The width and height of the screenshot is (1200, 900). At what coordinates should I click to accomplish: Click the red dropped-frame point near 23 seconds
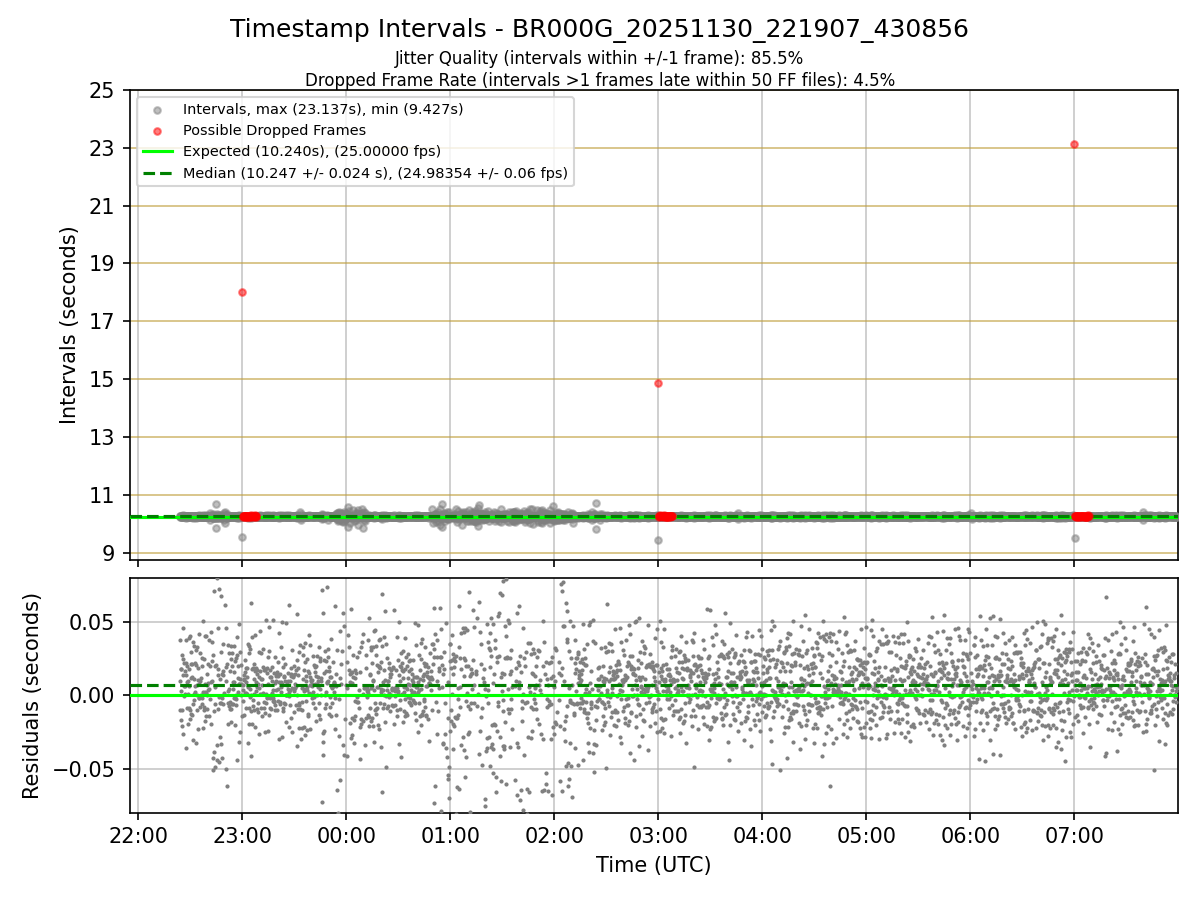pos(1074,144)
